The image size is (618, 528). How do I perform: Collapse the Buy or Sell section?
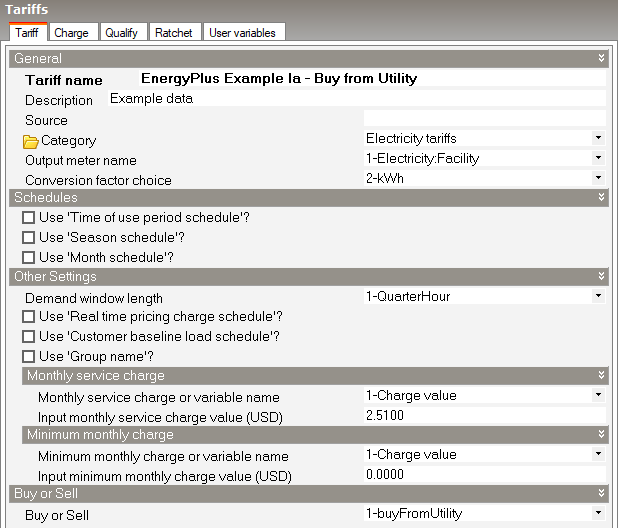600,494
